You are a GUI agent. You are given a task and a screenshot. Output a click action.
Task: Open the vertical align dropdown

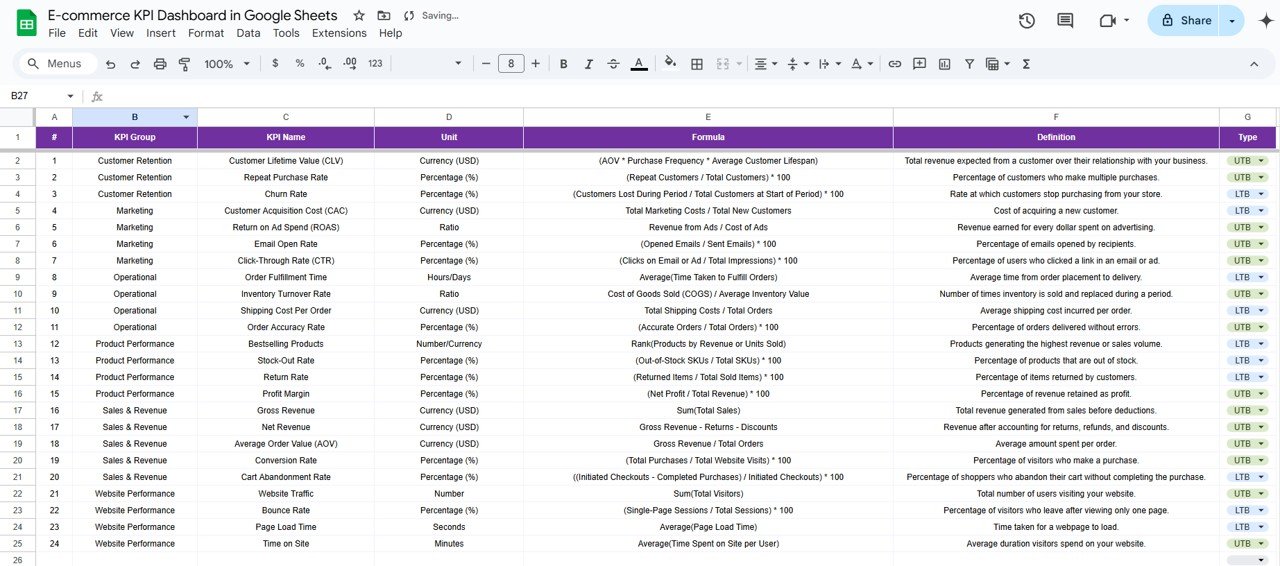click(x=797, y=64)
